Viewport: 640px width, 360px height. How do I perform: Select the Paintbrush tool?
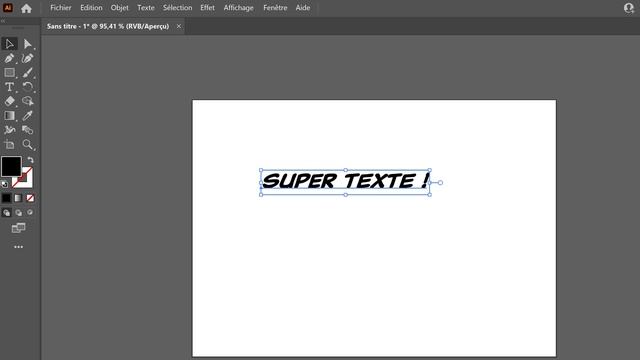(x=27, y=73)
